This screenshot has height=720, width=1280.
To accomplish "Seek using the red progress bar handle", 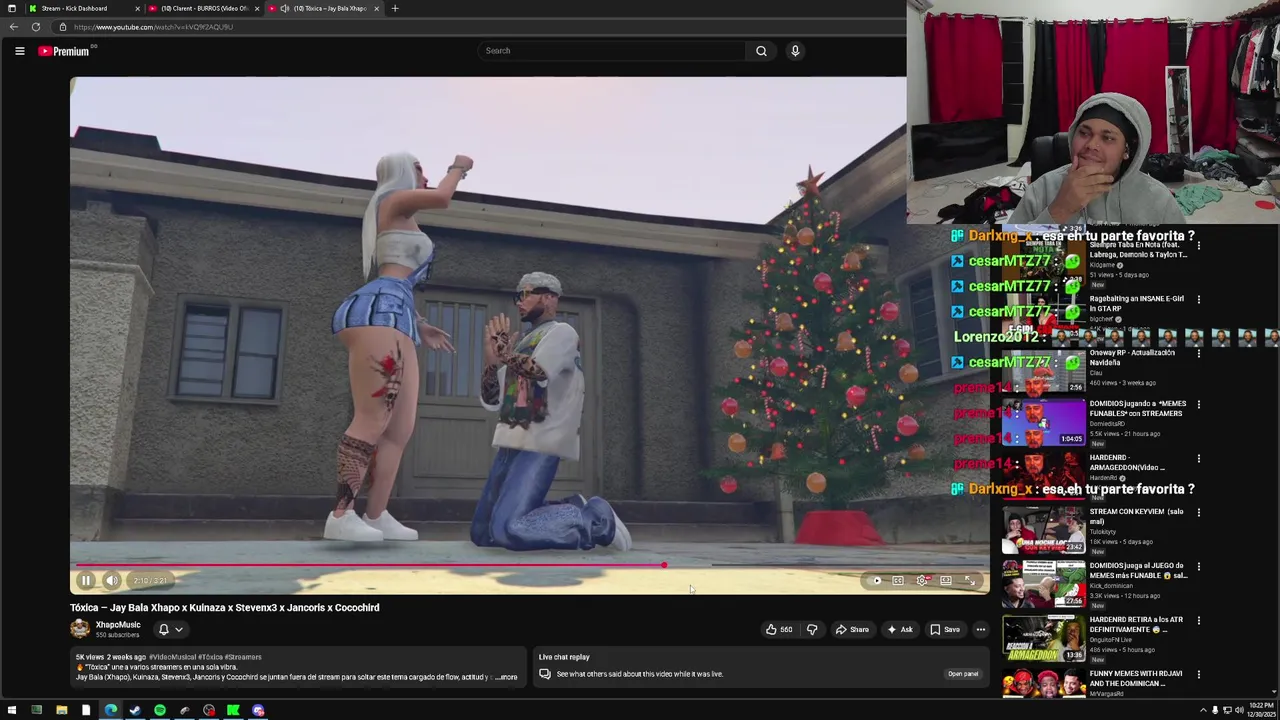I will tap(664, 565).
